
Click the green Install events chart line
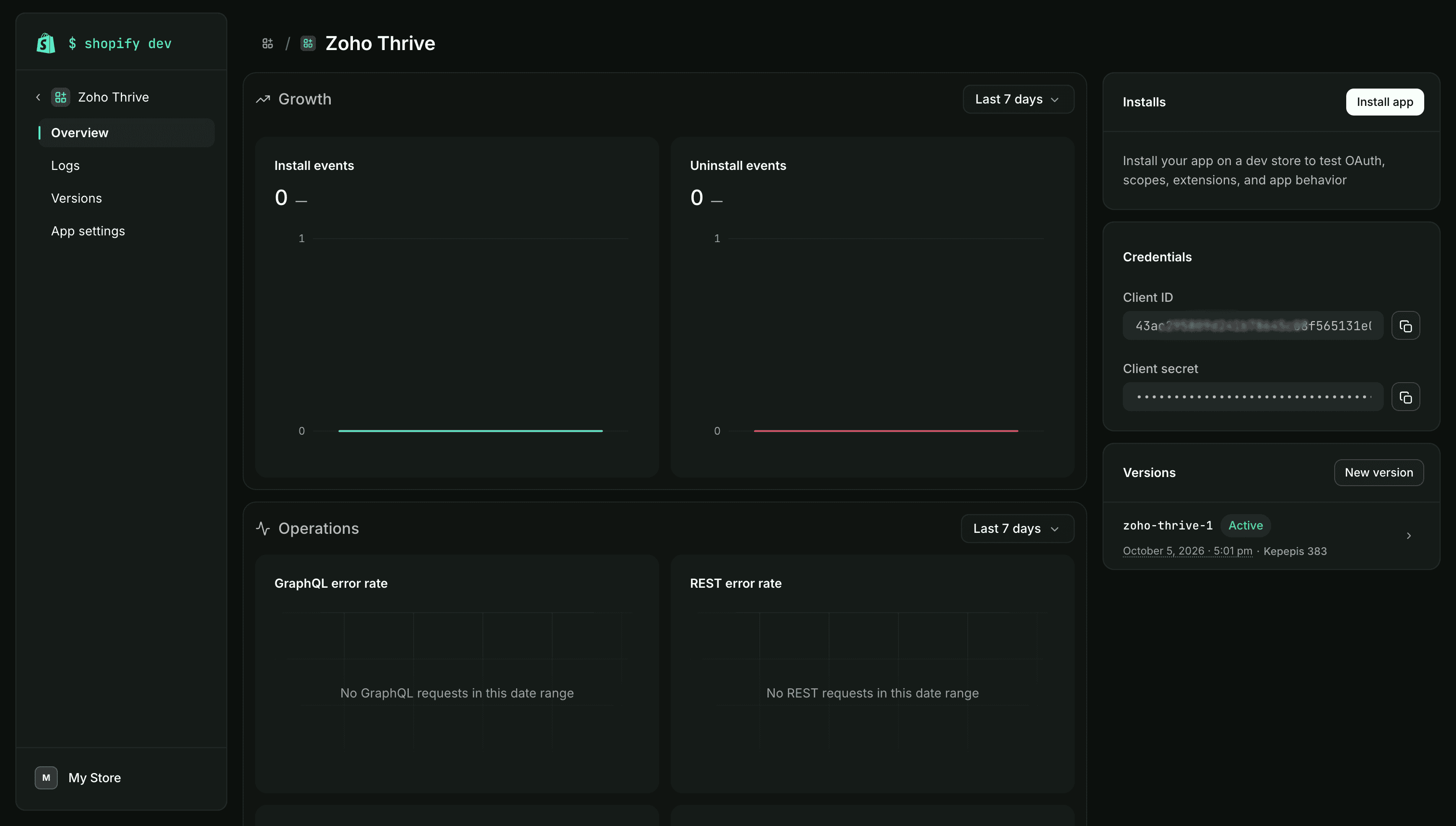point(470,431)
